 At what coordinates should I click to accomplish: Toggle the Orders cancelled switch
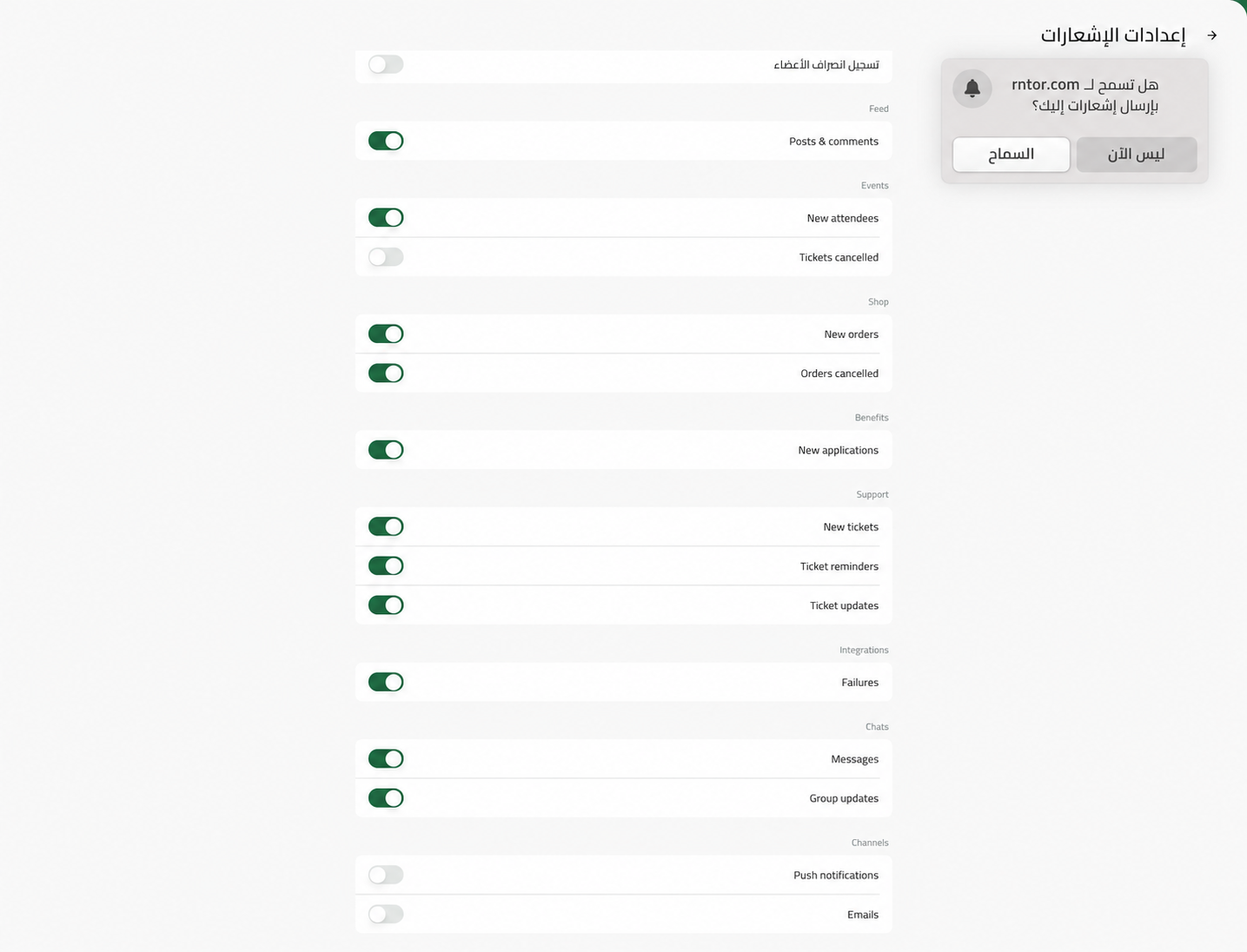pos(386,374)
